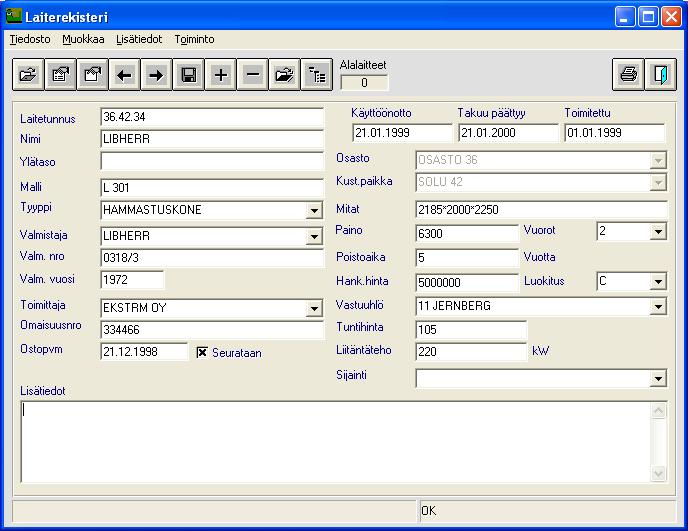Open the Luokitus dropdown
The height and width of the screenshot is (531, 688).
coord(658,282)
